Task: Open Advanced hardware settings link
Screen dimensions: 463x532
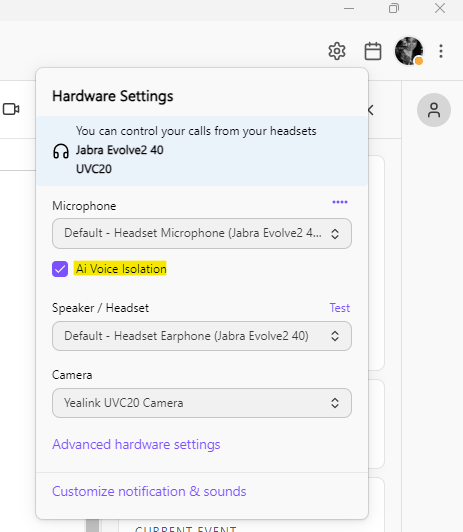Action: pyautogui.click(x=136, y=444)
